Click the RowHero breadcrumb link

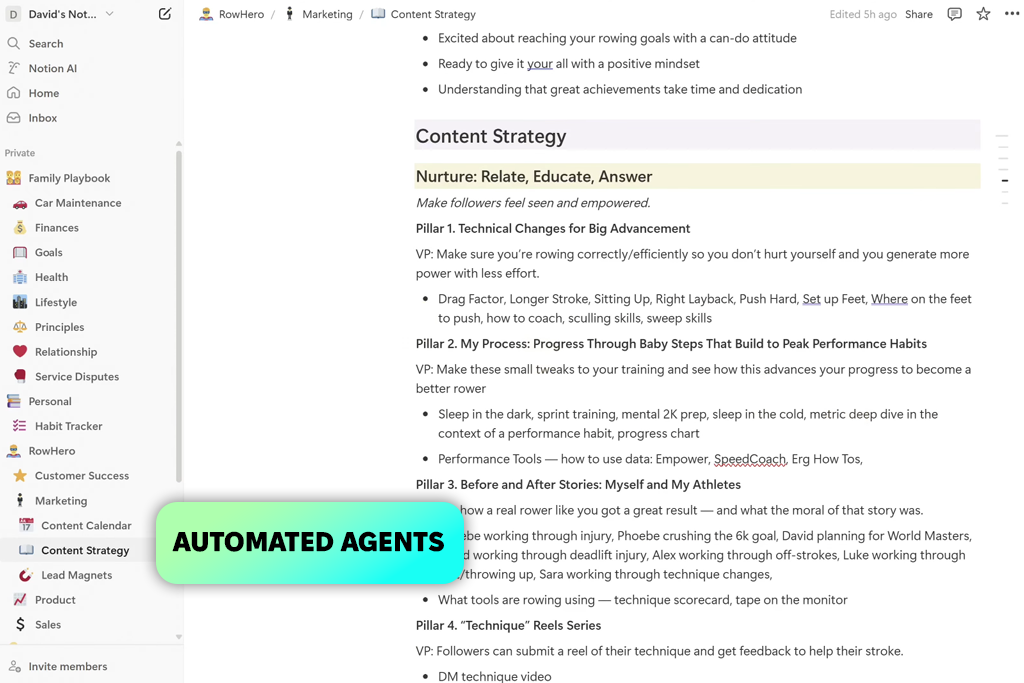click(x=232, y=14)
